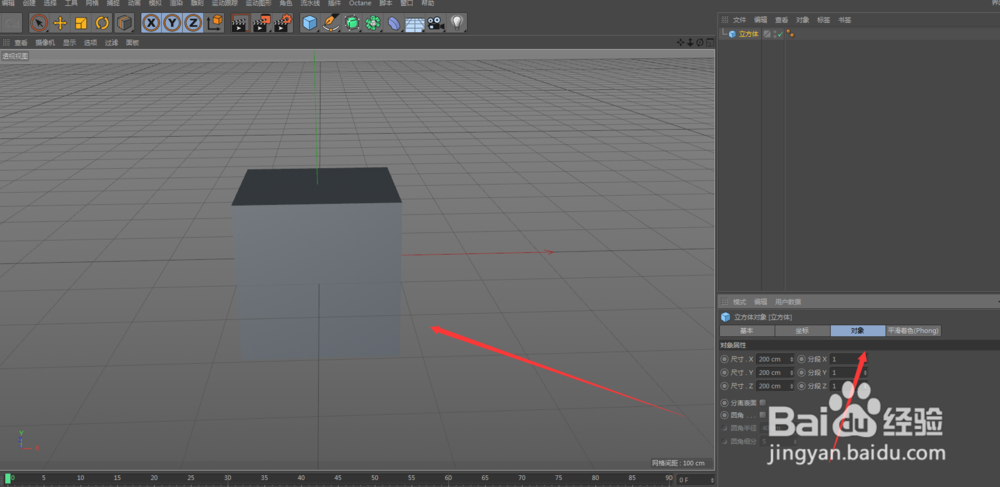Open object manager 对象 menu
This screenshot has width=1000, height=487.
coord(802,20)
